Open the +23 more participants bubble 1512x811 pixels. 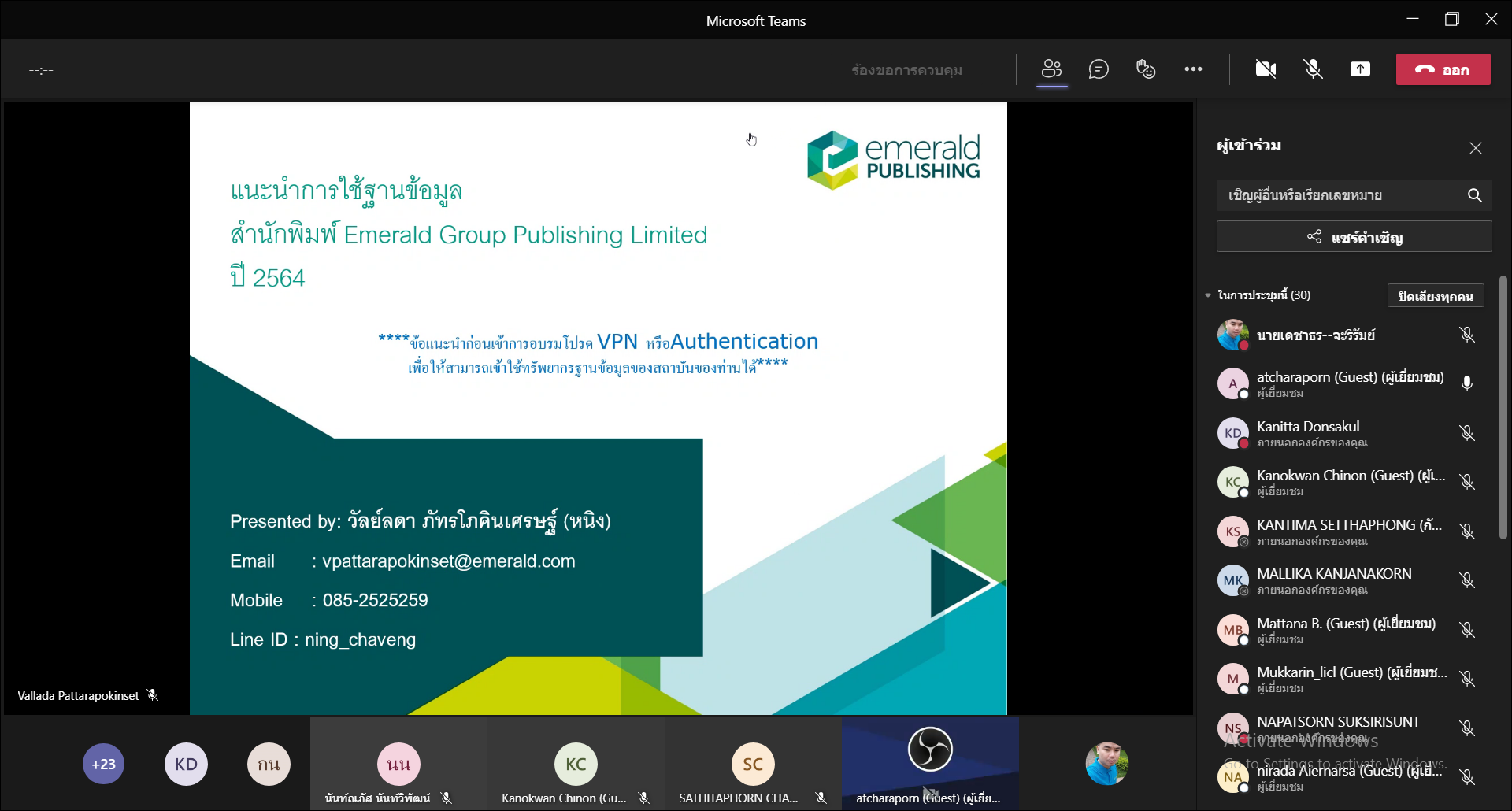[x=104, y=764]
